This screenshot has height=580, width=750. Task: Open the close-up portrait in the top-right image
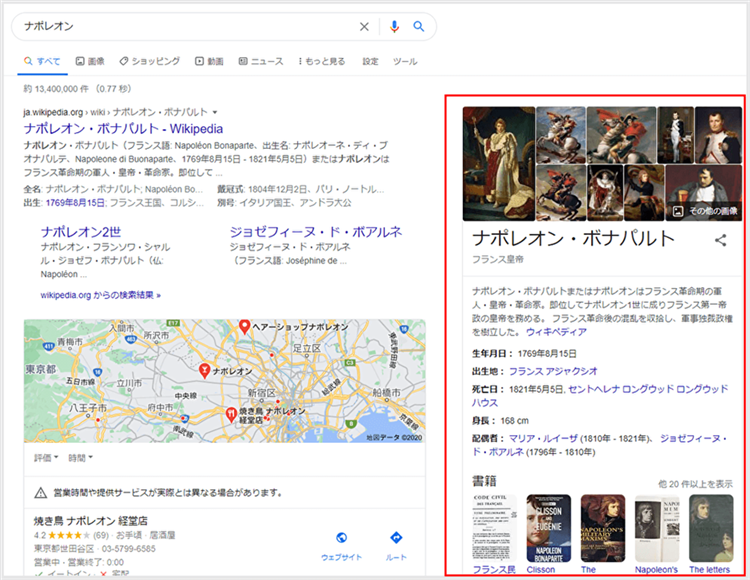pos(718,135)
